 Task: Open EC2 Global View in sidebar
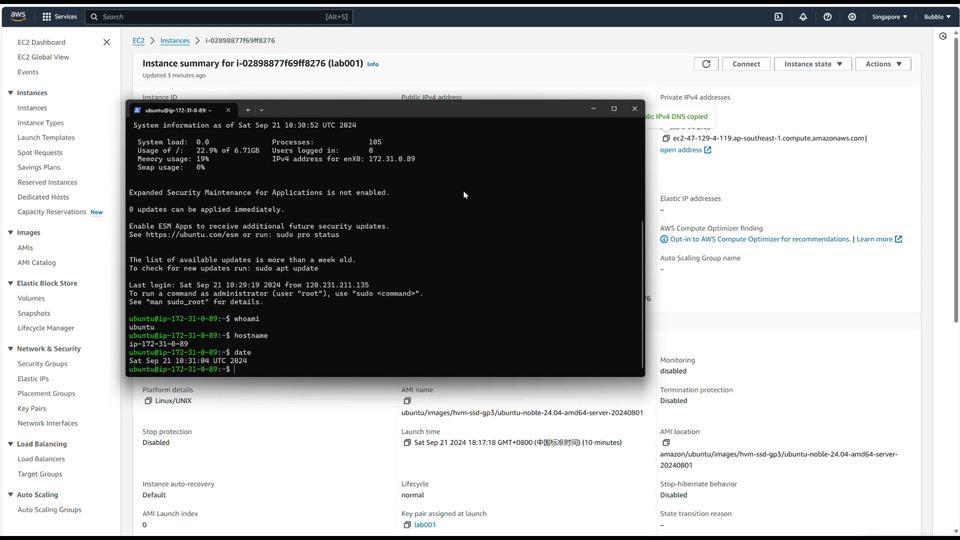tap(43, 57)
